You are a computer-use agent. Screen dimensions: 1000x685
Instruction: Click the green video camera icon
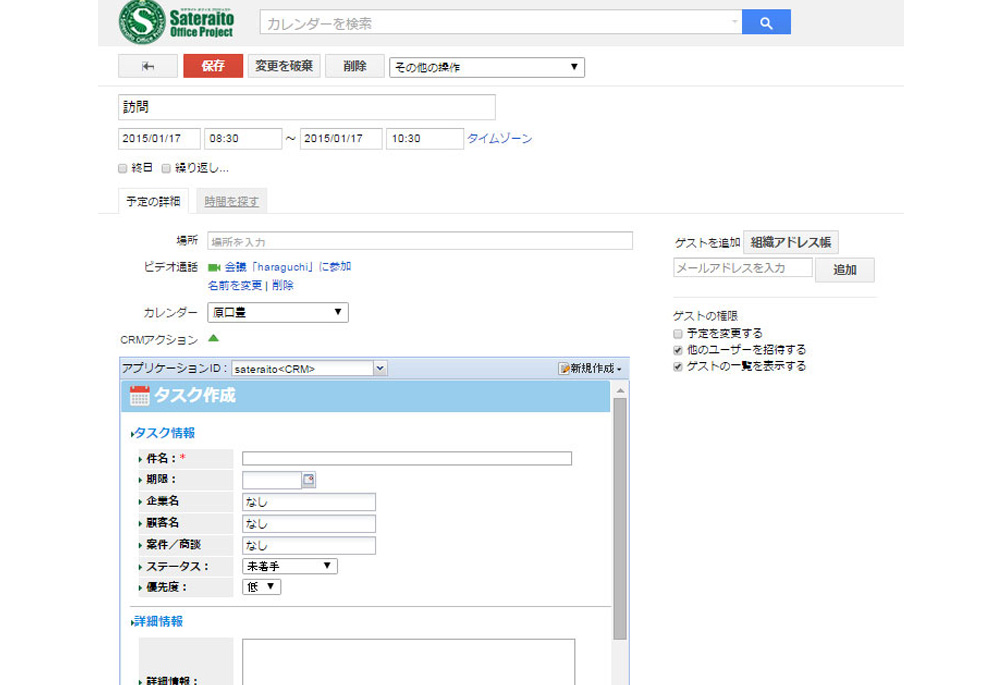pos(214,268)
